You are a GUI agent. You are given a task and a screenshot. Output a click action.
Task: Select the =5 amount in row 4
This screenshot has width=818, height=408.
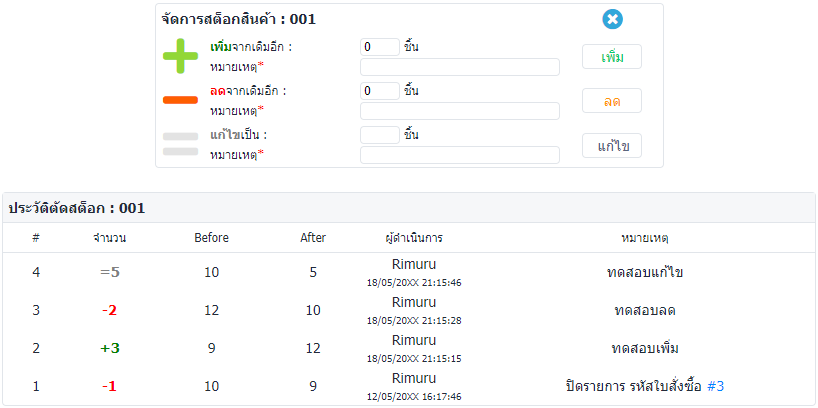110,272
